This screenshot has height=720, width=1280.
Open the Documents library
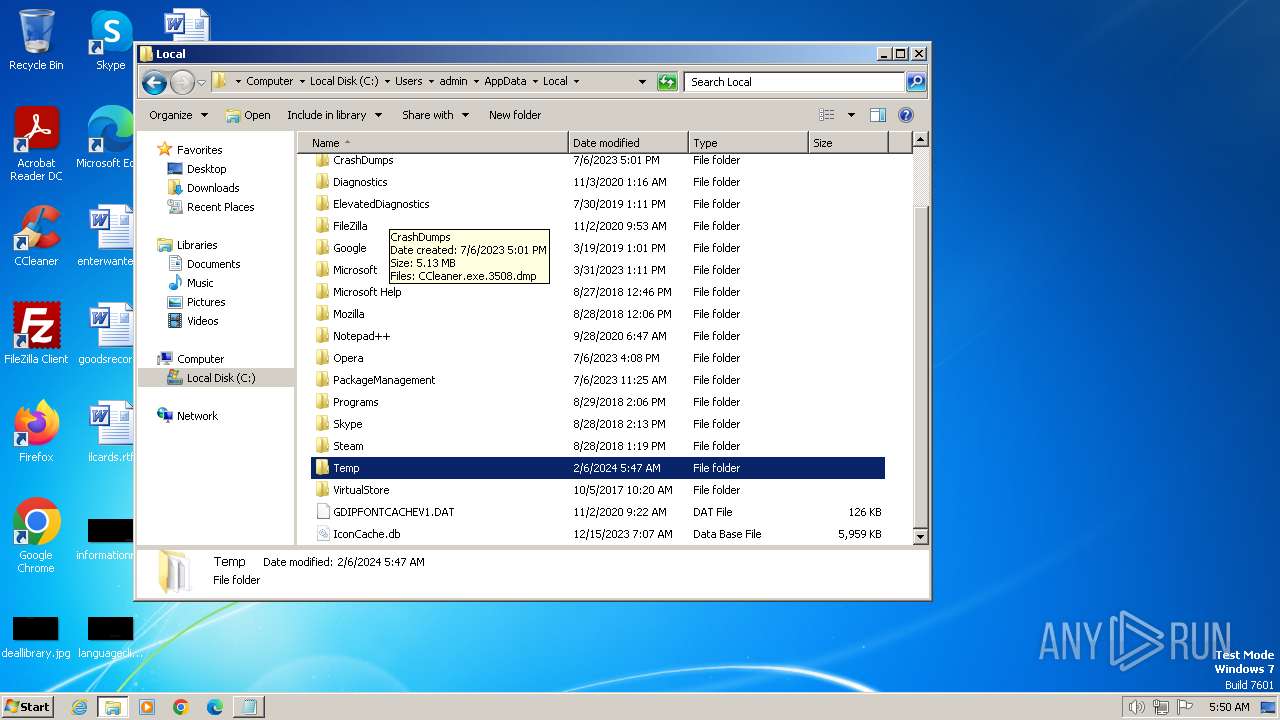213,264
